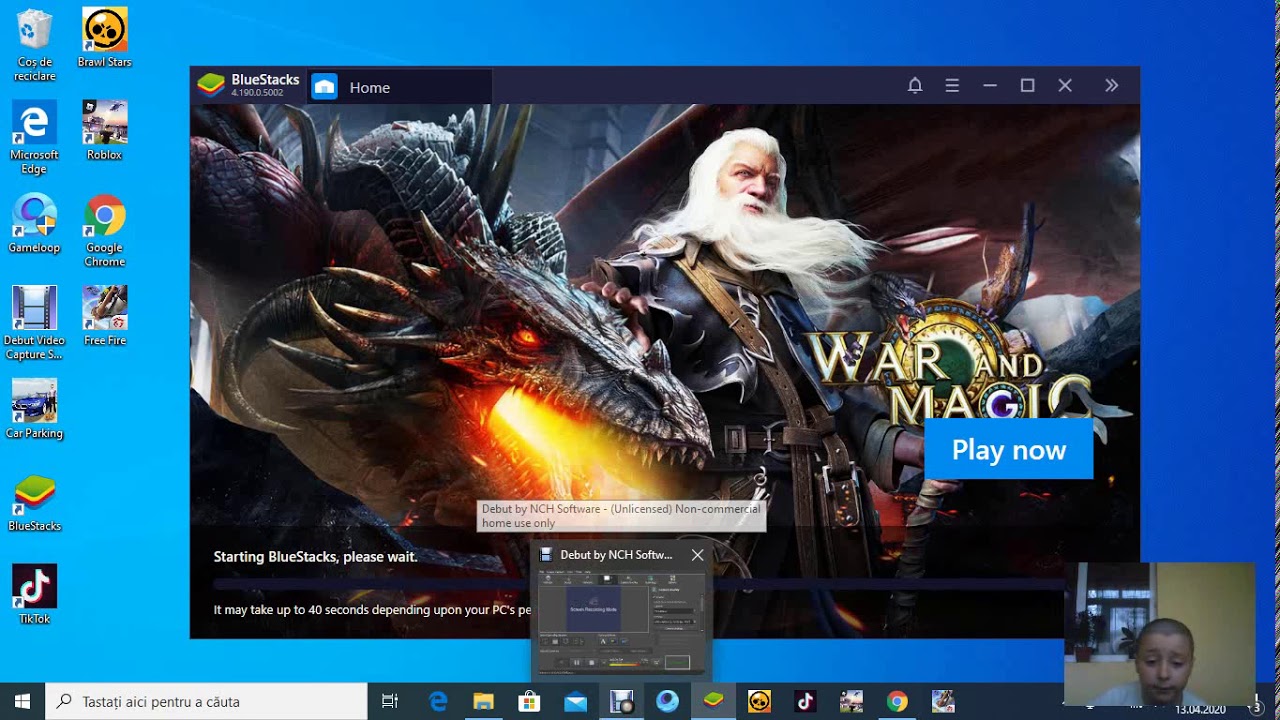Close the Debut taskbar preview popup
1280x720 pixels.
697,555
